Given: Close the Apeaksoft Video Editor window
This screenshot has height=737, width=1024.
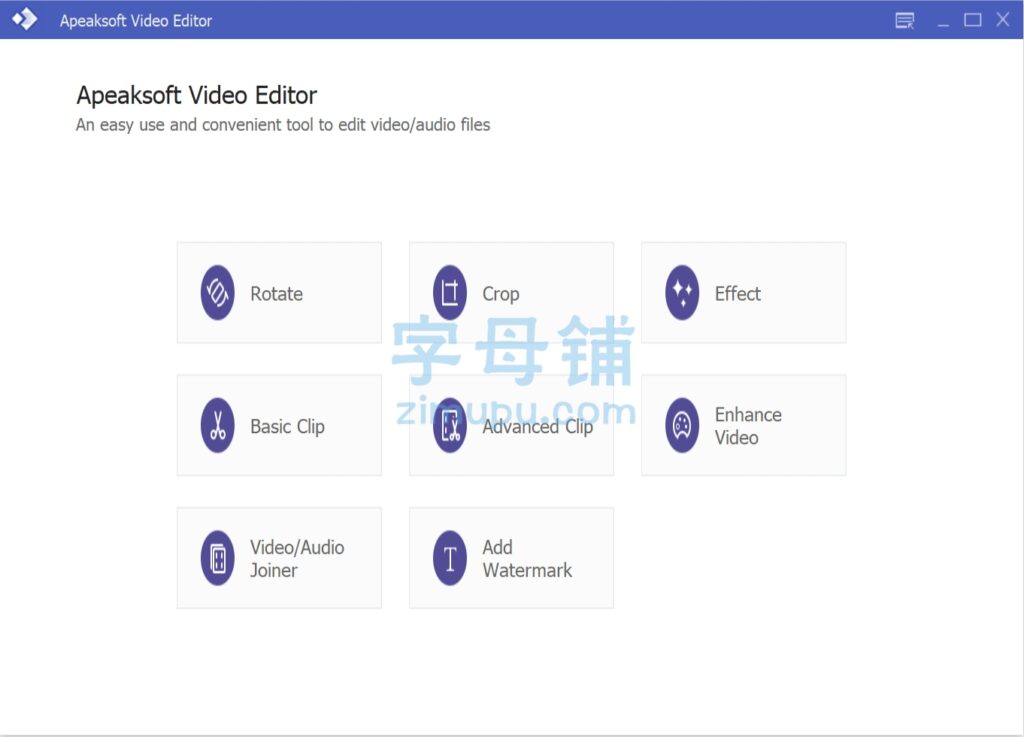Looking at the screenshot, I should [x=1003, y=20].
